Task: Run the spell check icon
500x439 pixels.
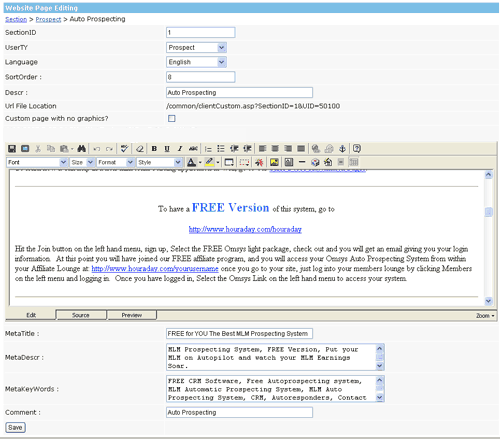Action: click(x=125, y=149)
